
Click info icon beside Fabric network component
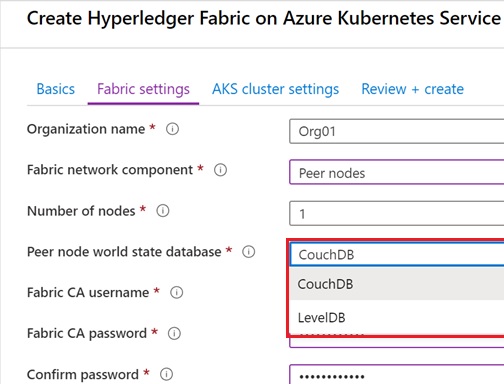tap(220, 170)
